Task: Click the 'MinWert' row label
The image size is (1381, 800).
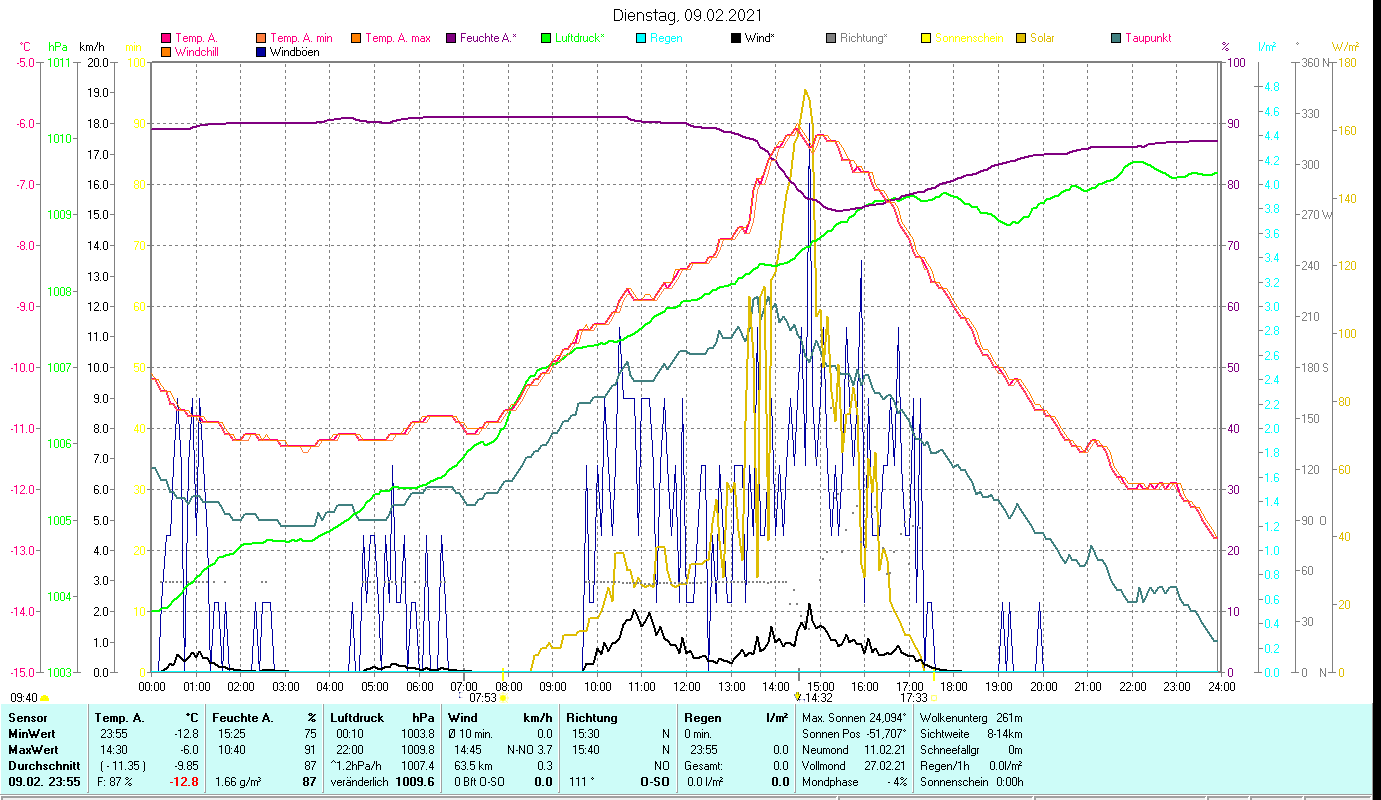Action: point(31,734)
